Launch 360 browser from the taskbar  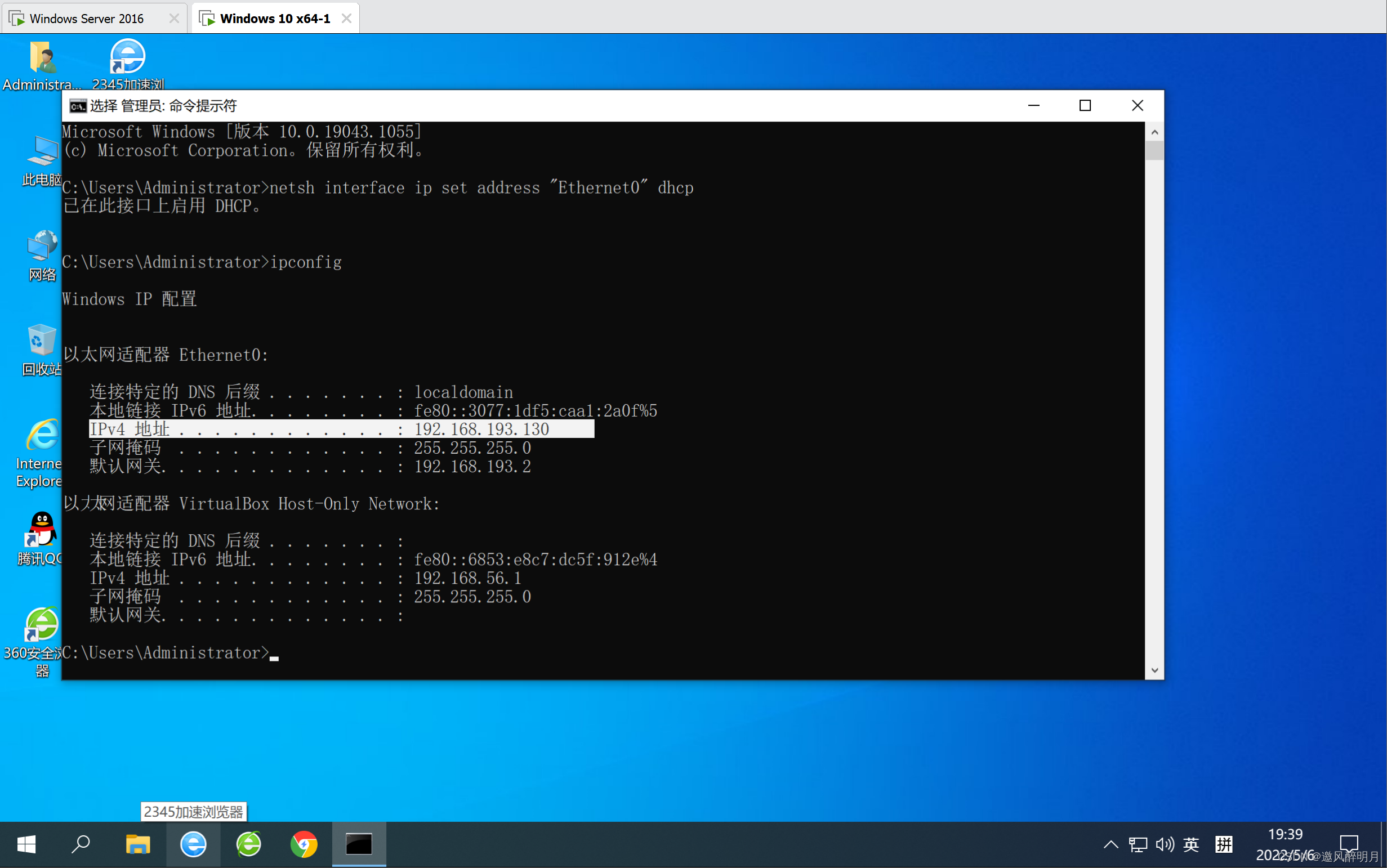click(x=249, y=844)
